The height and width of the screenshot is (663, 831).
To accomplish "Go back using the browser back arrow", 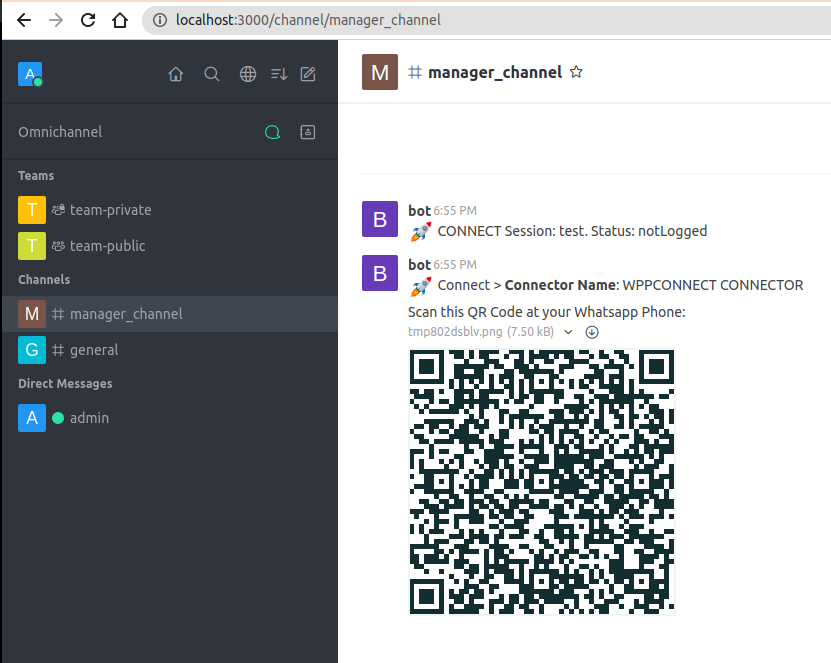I will tap(24, 20).
